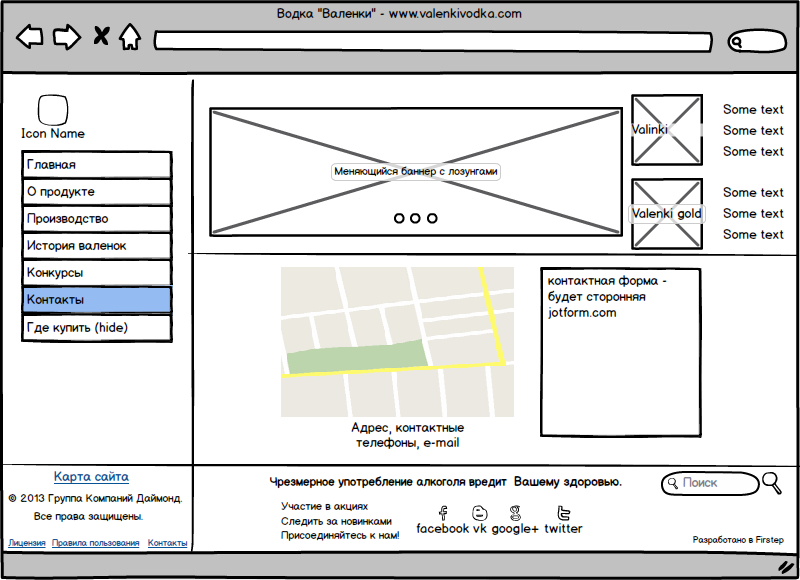Select the third banner slide dot
The width and height of the screenshot is (800, 580).
(x=432, y=218)
